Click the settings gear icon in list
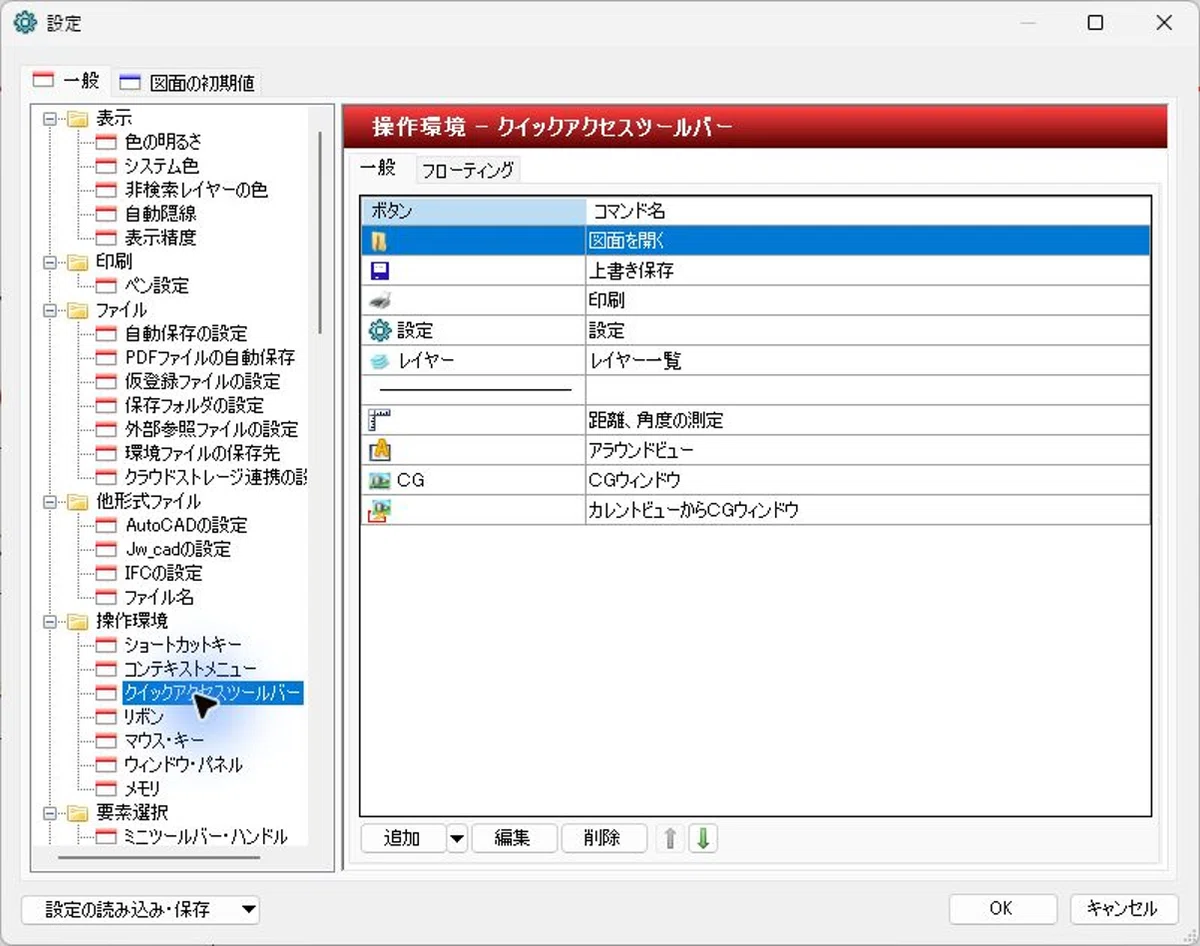 tap(380, 330)
